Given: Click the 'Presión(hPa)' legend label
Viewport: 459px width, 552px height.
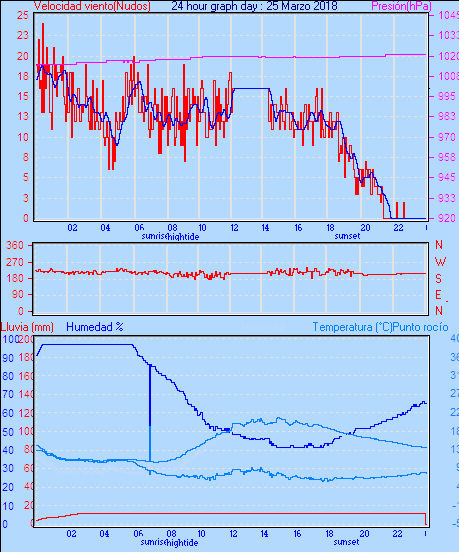Looking at the screenshot, I should (401, 6).
